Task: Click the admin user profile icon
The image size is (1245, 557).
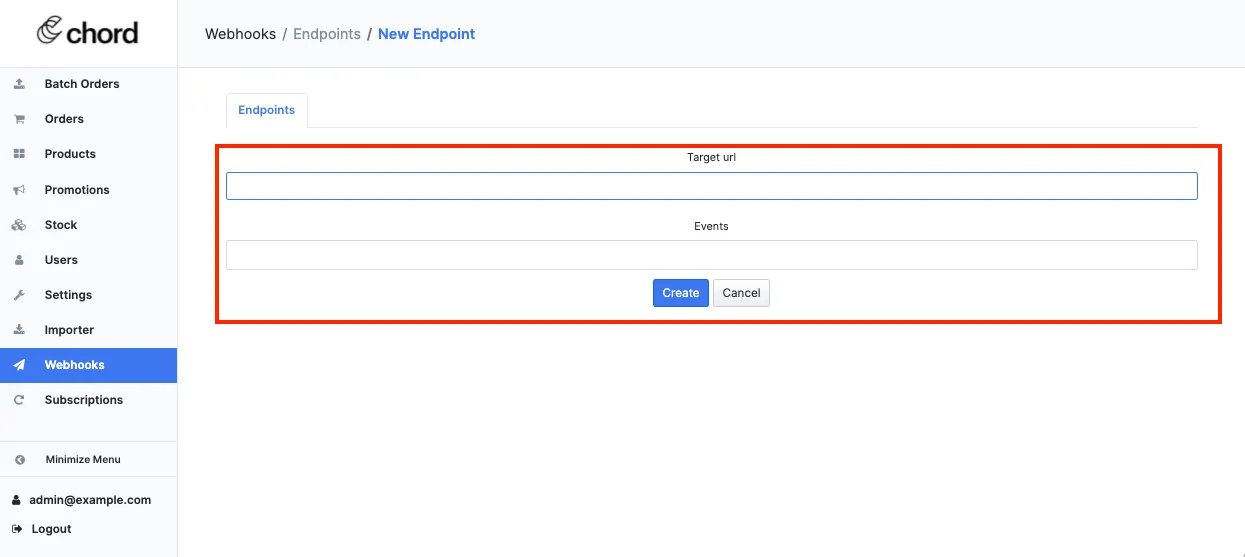Action: [x=16, y=500]
